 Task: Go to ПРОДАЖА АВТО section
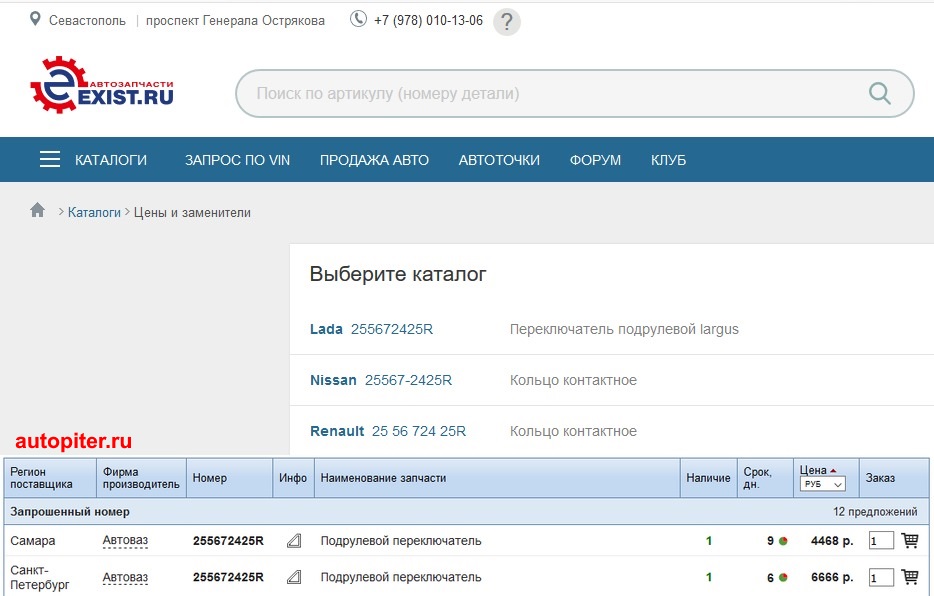tap(374, 160)
